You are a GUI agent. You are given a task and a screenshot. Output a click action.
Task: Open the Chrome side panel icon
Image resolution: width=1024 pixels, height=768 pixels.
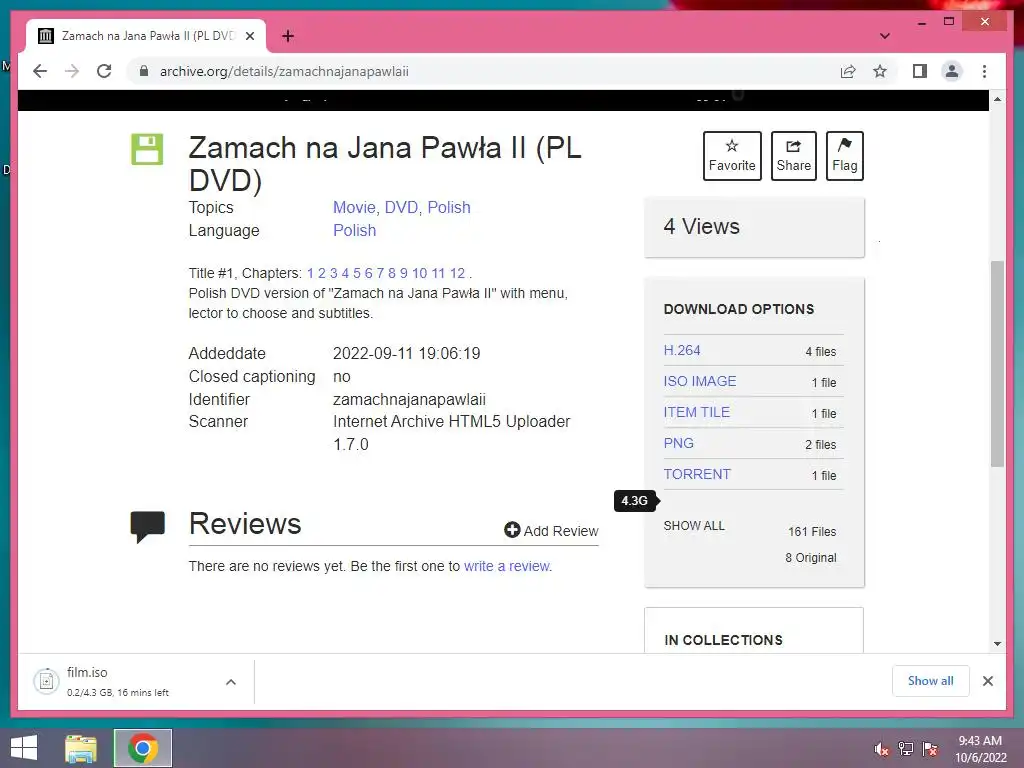[920, 71]
